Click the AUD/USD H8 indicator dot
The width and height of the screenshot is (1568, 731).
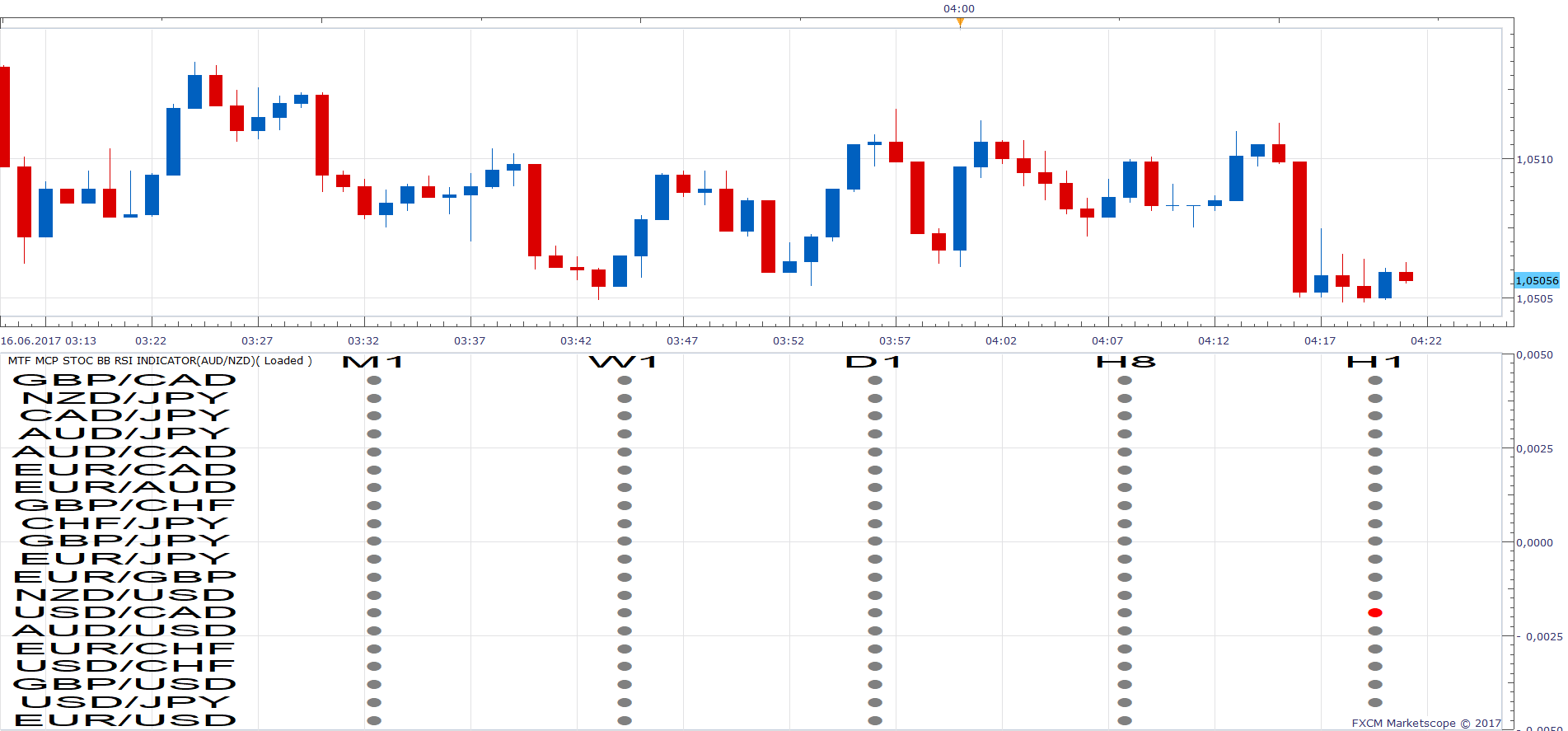click(x=1125, y=631)
